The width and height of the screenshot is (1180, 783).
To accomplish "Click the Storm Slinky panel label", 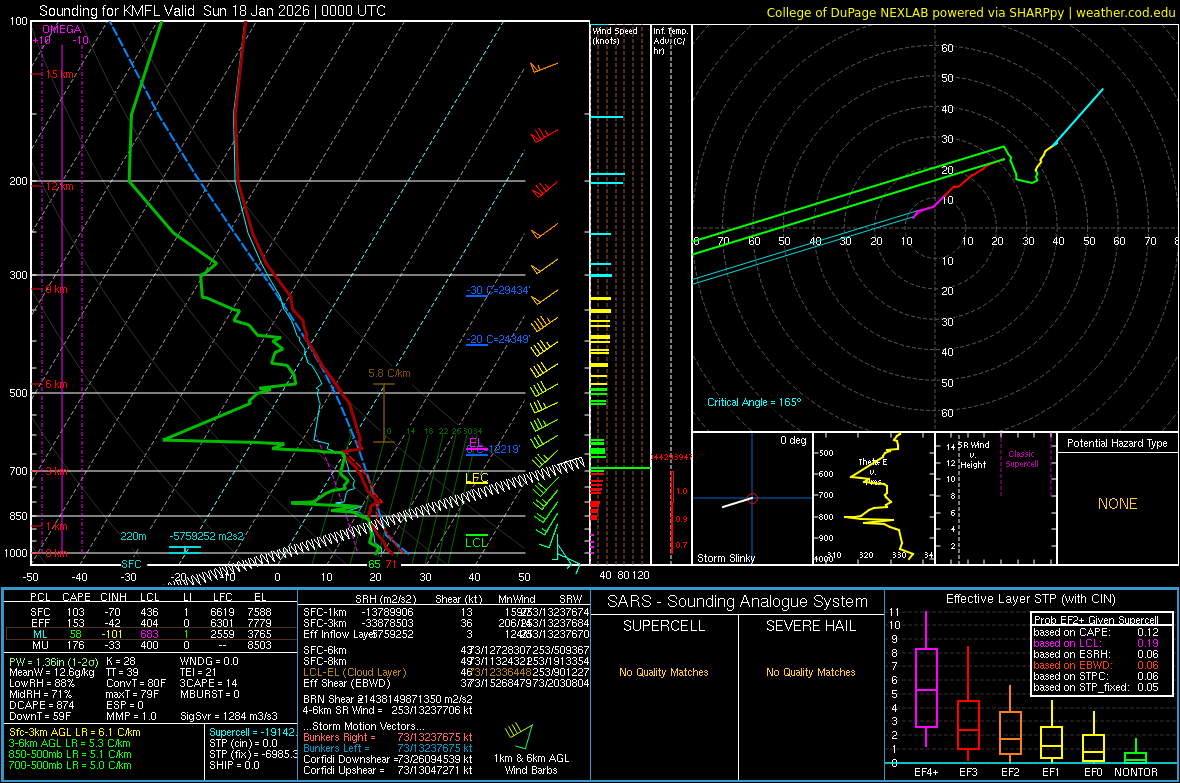I will pos(726,558).
